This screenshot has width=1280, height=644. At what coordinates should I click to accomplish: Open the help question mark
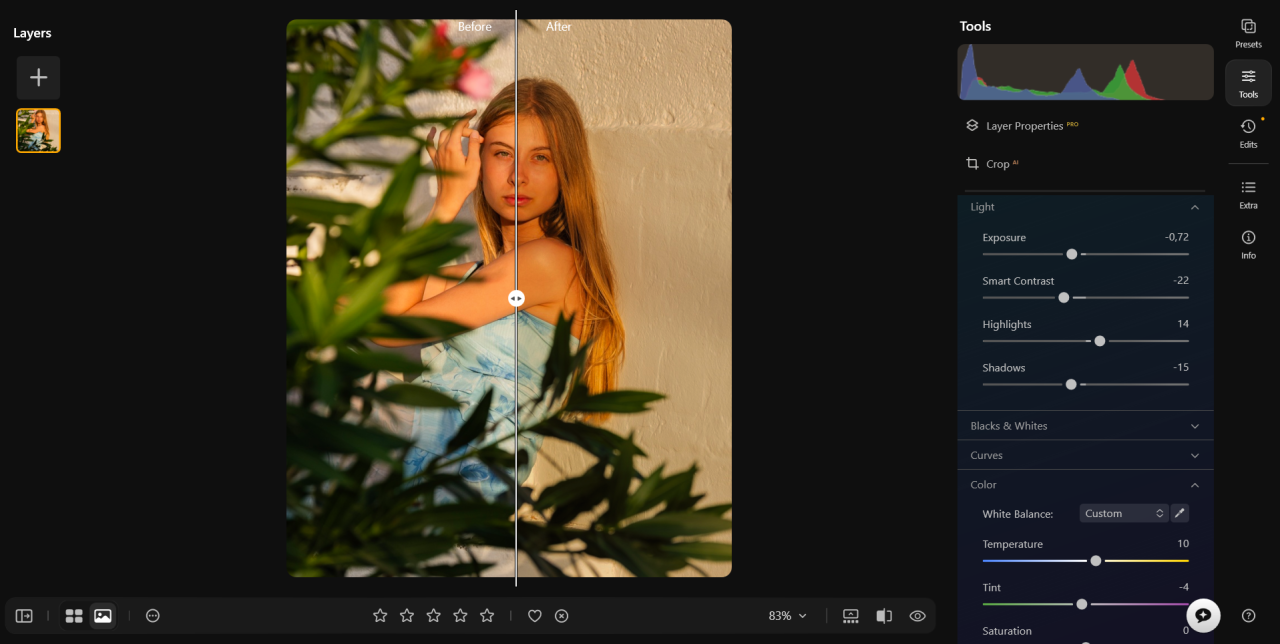coord(1248,616)
